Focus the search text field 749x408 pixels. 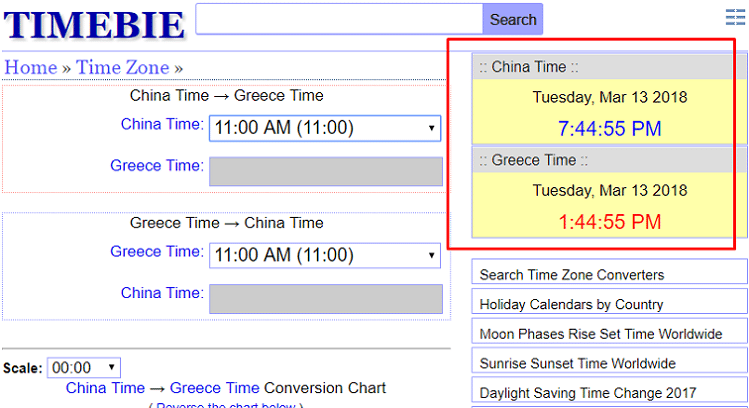(x=339, y=19)
